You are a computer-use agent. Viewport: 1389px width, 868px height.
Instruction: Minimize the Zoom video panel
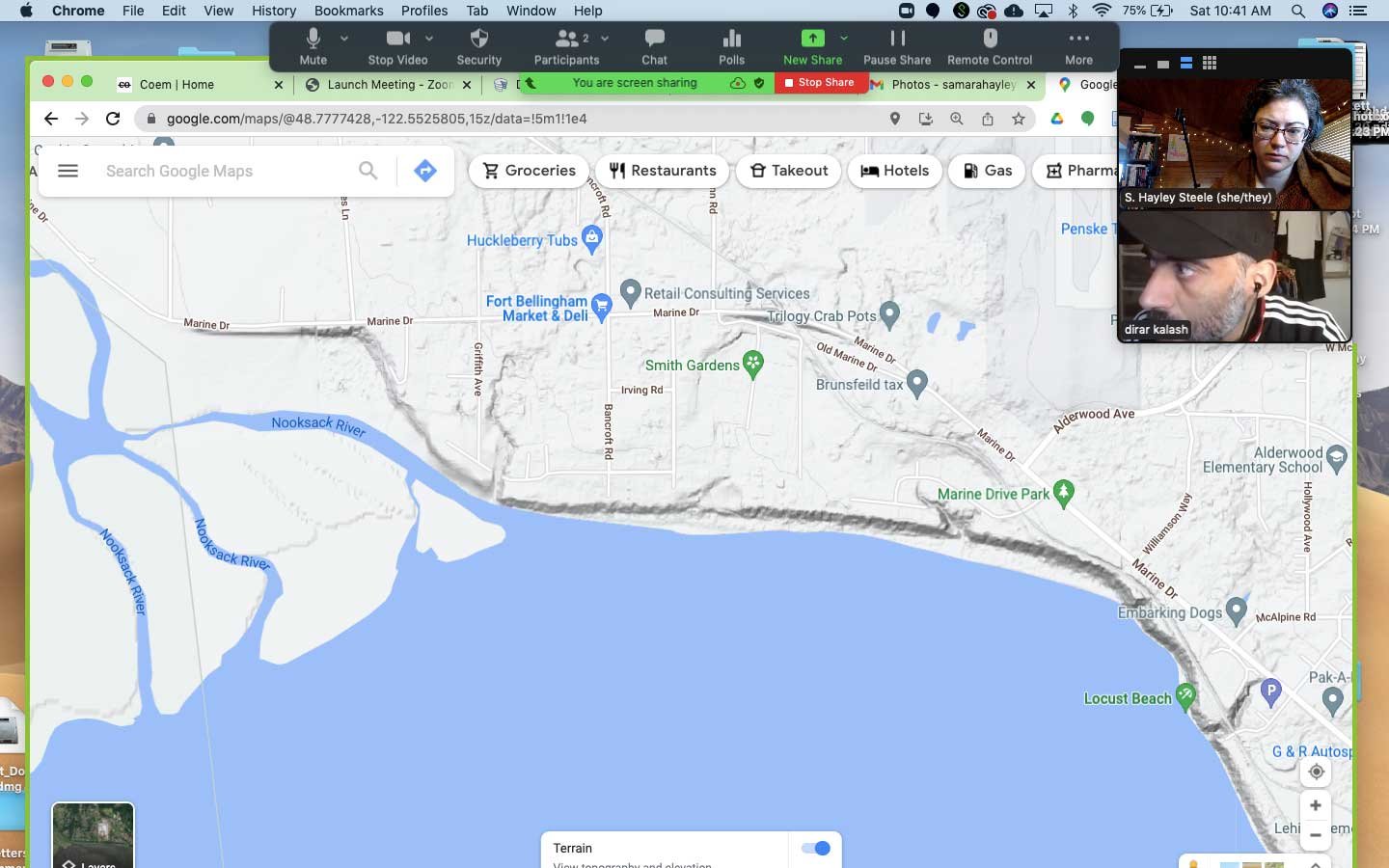[1140, 65]
